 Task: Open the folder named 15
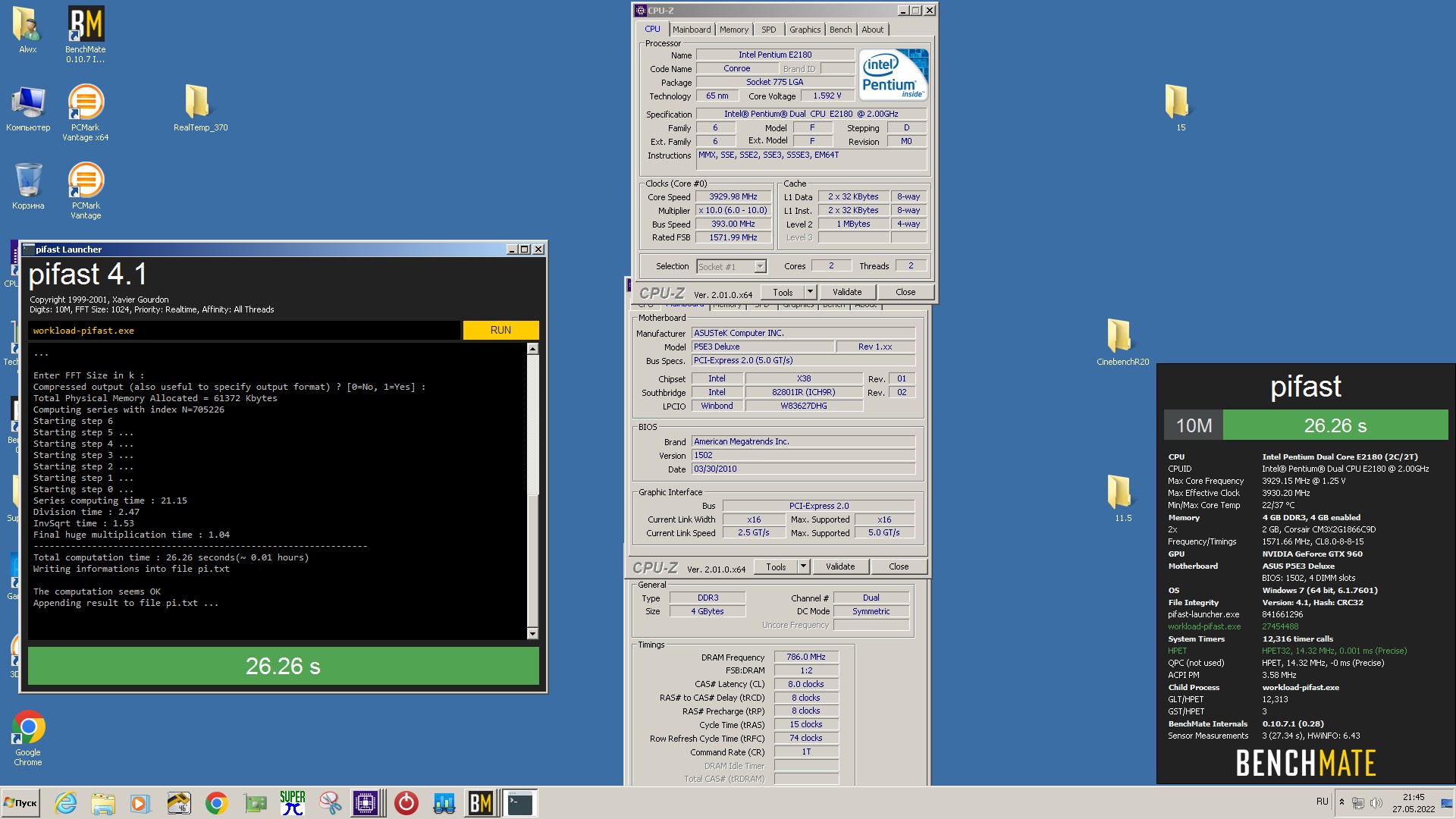[x=1178, y=108]
